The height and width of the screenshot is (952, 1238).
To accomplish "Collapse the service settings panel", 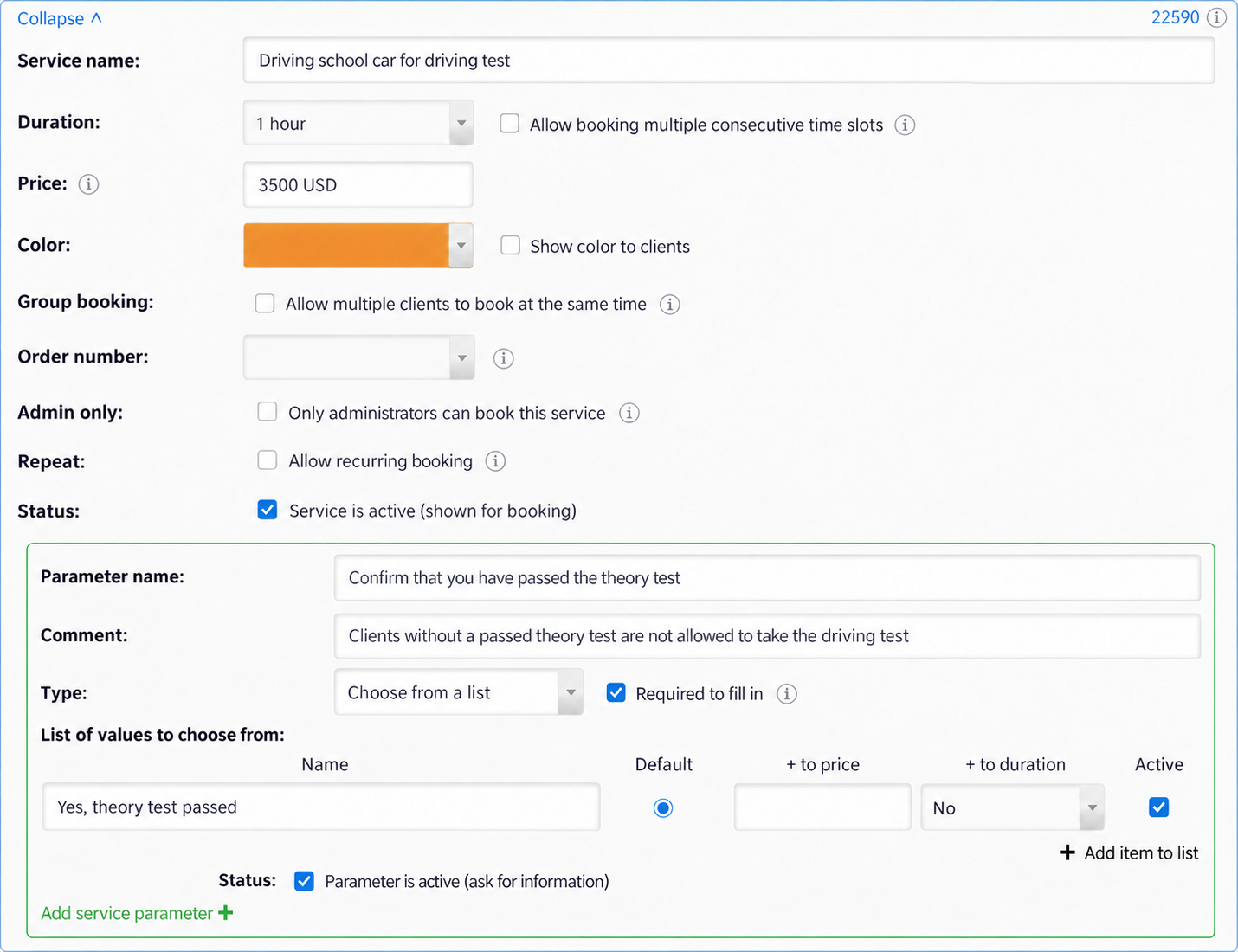I will [60, 18].
